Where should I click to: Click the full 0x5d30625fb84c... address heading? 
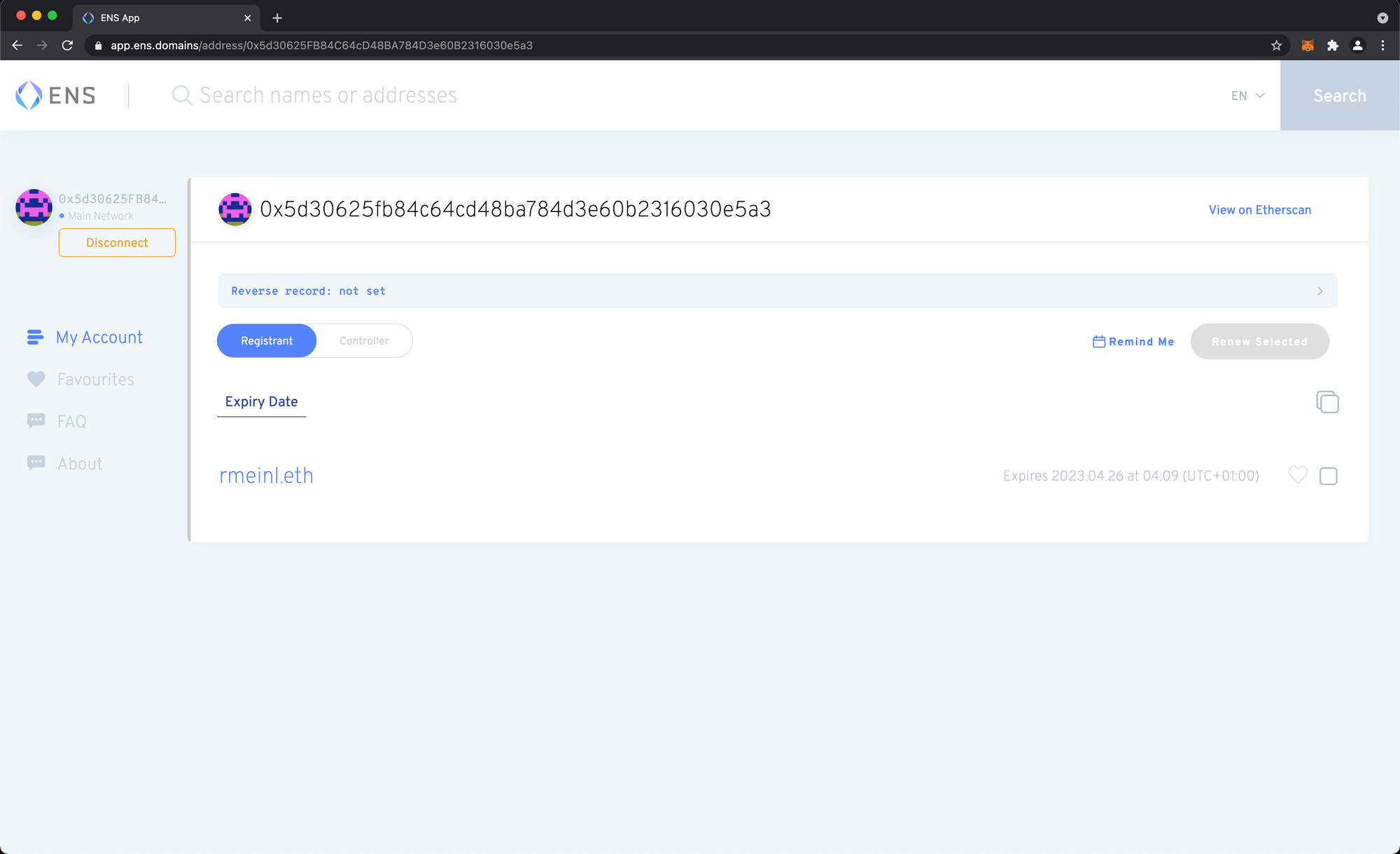pos(515,209)
